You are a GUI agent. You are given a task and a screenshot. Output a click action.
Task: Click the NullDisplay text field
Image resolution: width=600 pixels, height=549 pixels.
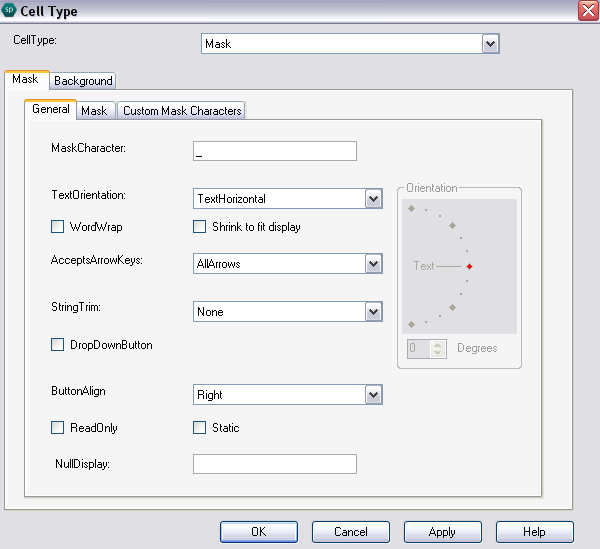(x=275, y=464)
